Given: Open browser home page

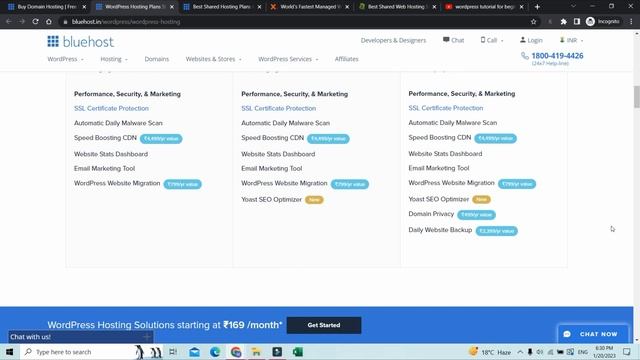Looking at the screenshot, I should (49, 22).
